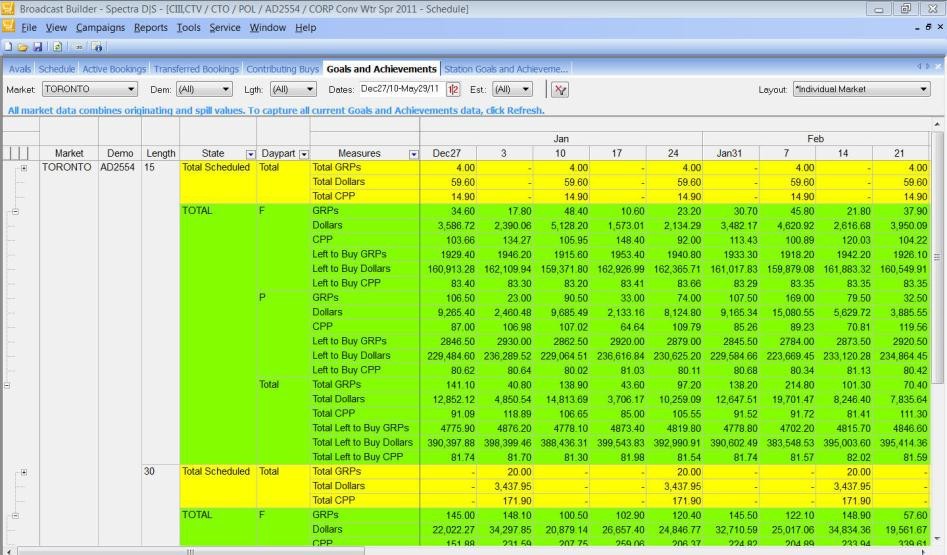Click the blue Refresh notice text
Image resolution: width=947 pixels, height=555 pixels.
tap(276, 111)
